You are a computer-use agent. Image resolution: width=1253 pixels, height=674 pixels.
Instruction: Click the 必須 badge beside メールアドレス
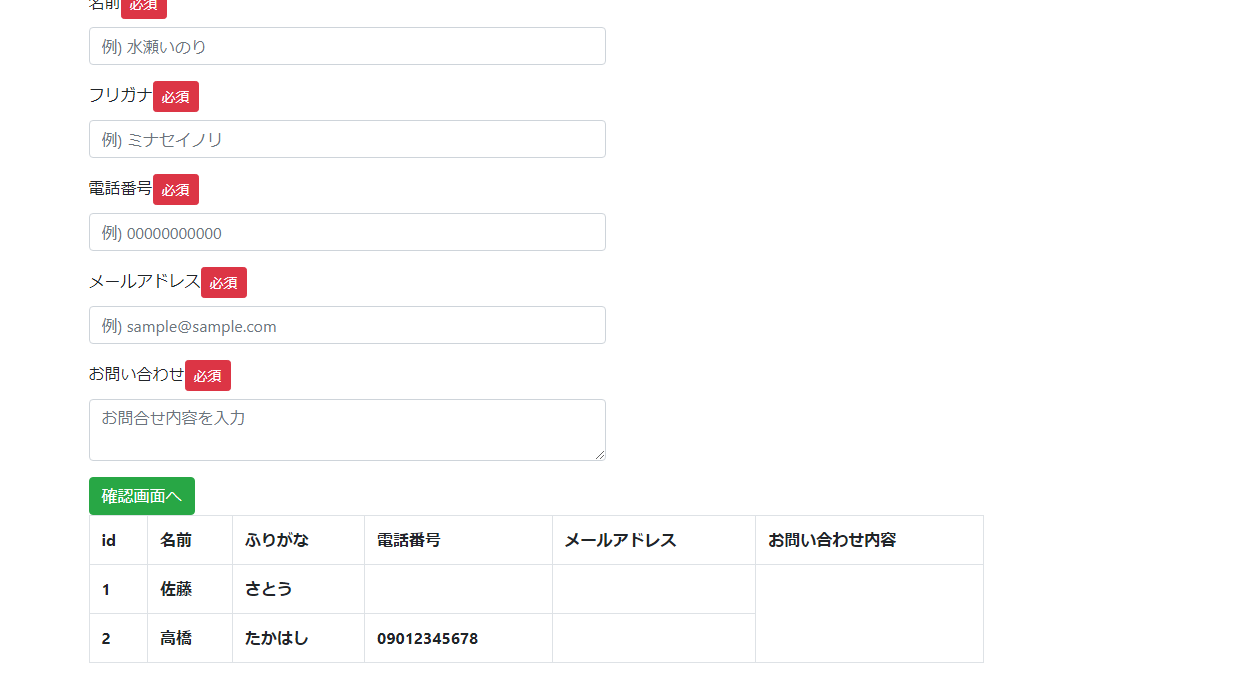click(224, 283)
